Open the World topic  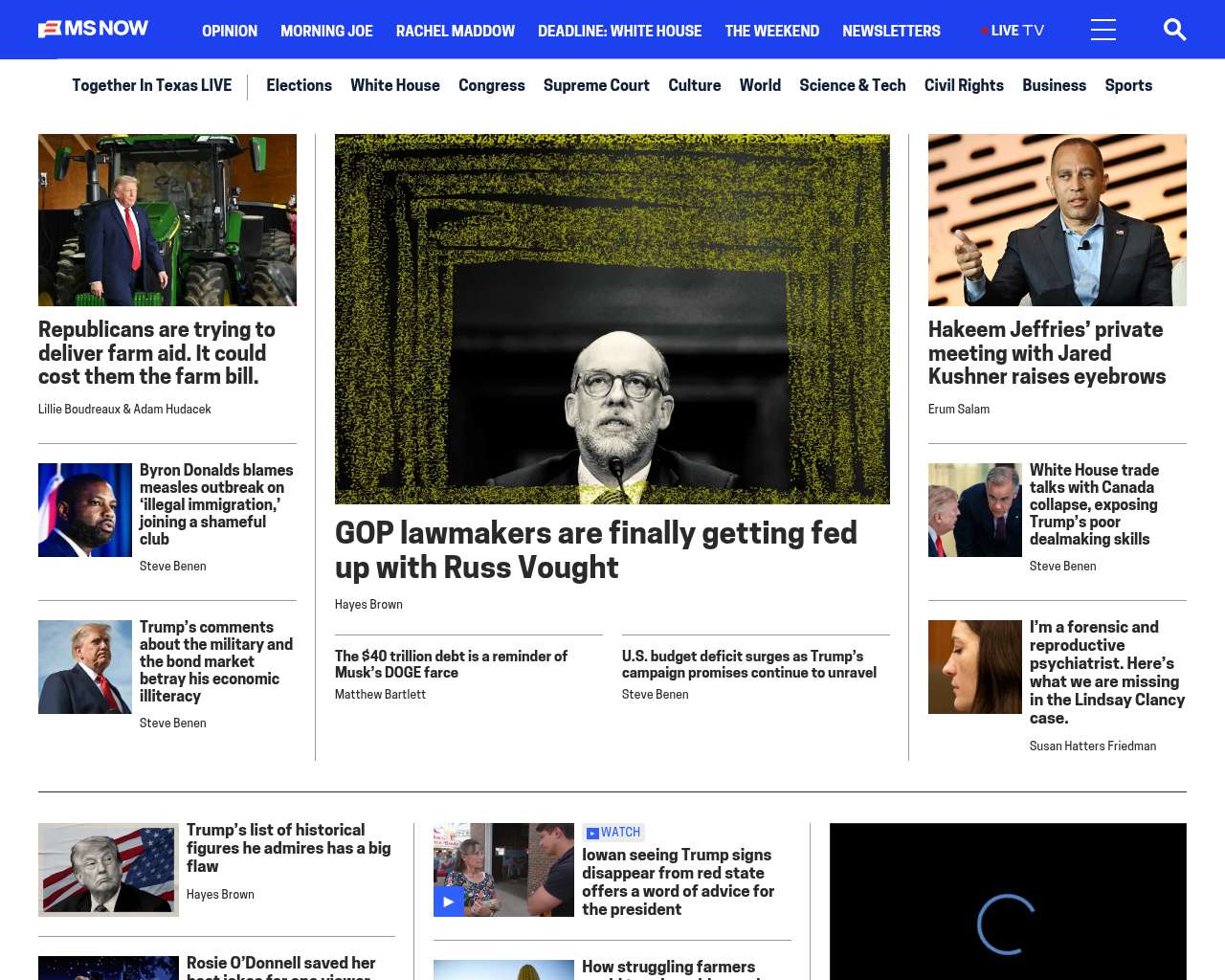760,85
